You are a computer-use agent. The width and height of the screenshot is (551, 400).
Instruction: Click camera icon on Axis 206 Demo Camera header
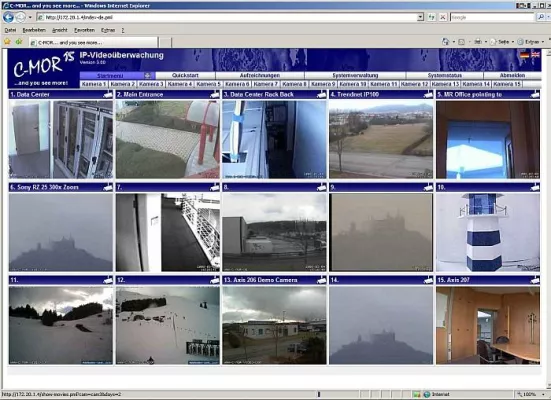[x=322, y=280]
